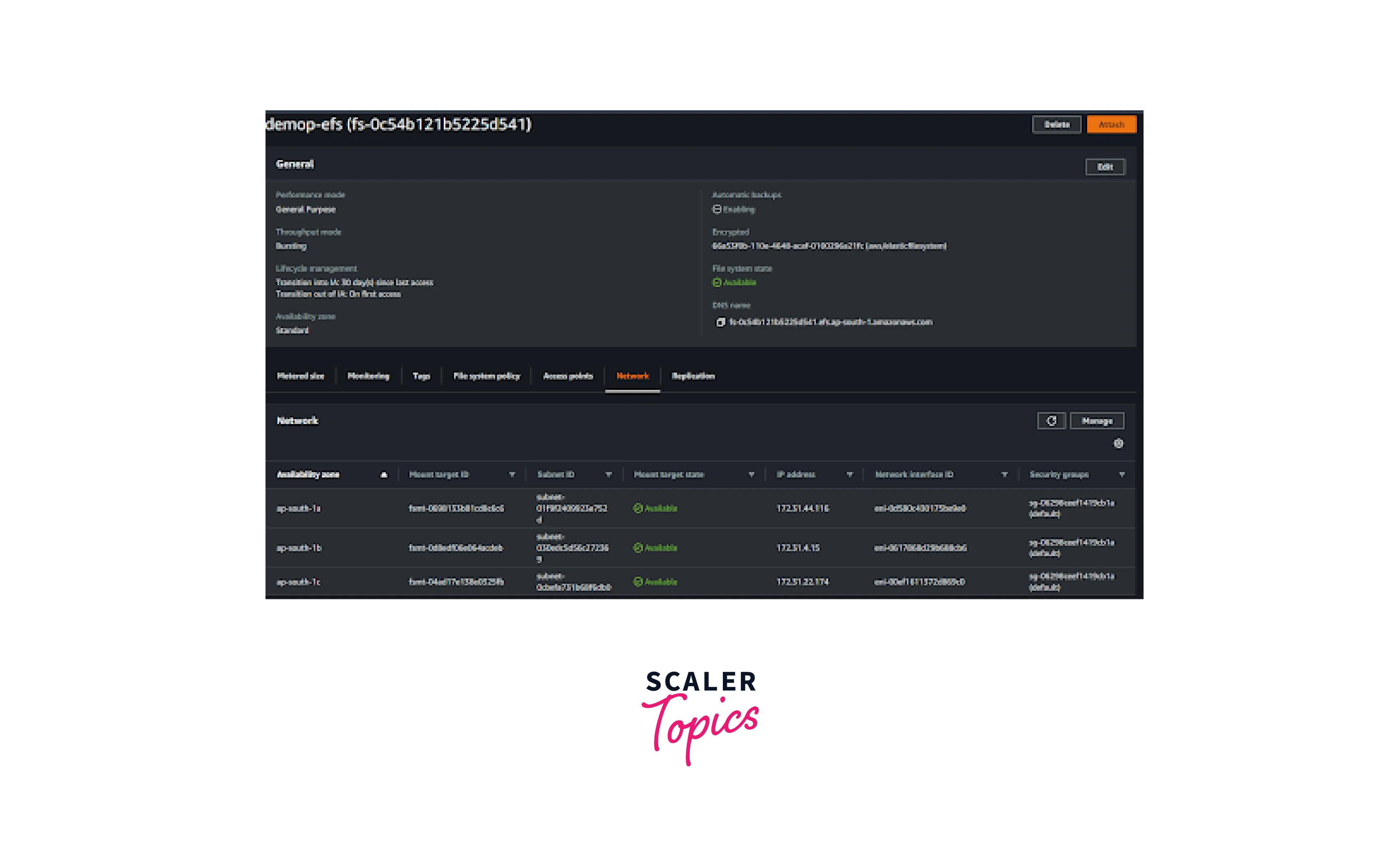Screen dimensions: 1400x841
Task: Sort ascending by Availability zone arrow
Action: 384,474
